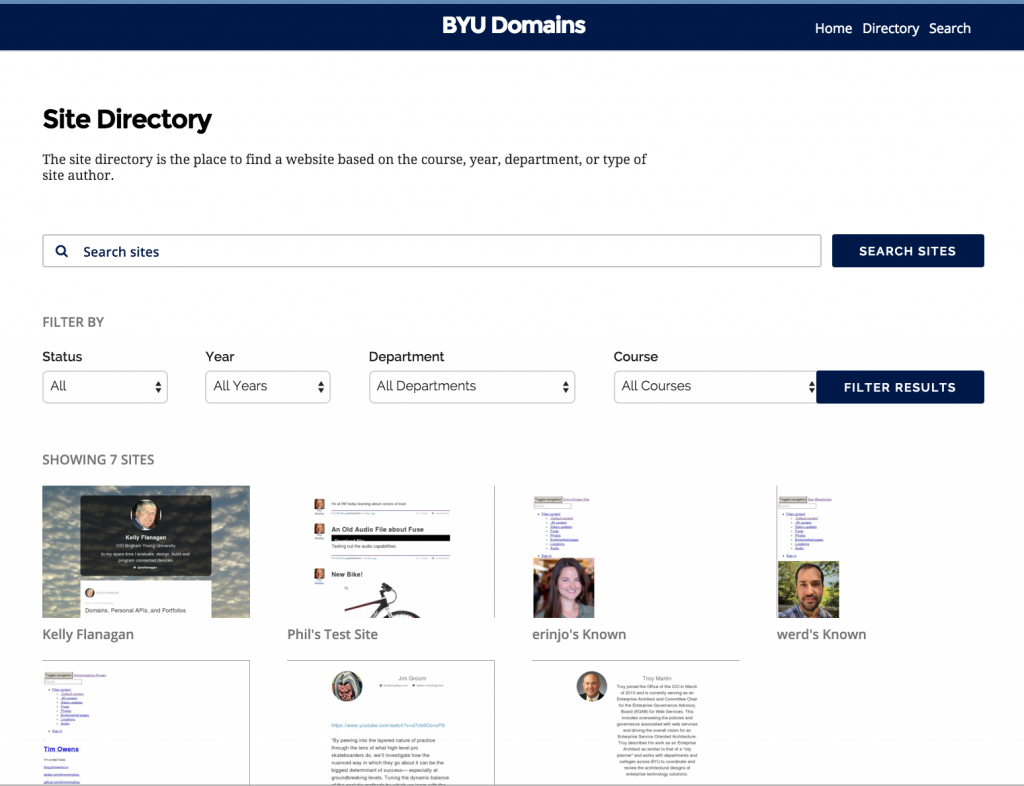Click the Year label
The height and width of the screenshot is (786, 1024).
tap(219, 356)
